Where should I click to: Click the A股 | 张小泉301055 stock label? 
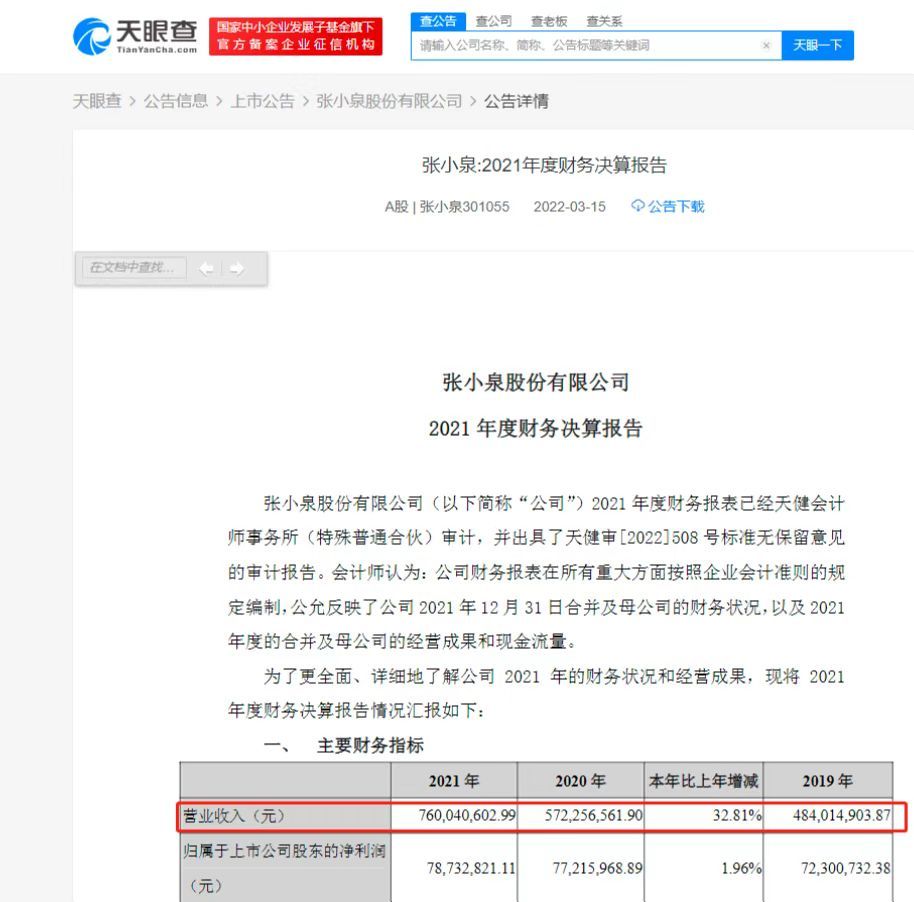[447, 206]
